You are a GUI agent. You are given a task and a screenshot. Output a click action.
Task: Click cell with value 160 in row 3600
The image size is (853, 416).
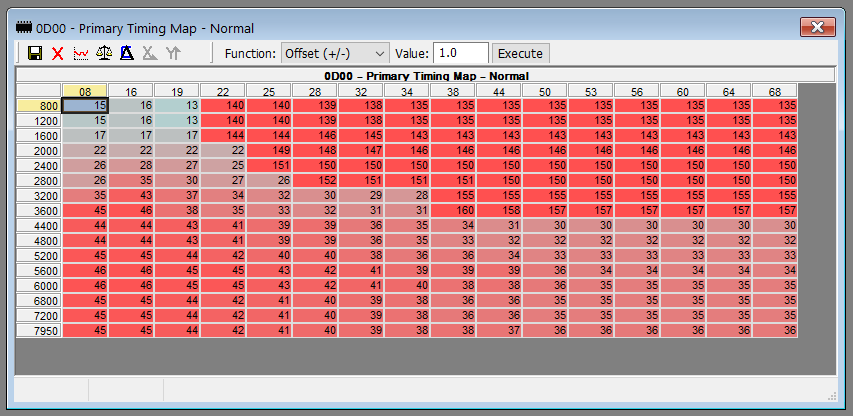tap(453, 210)
